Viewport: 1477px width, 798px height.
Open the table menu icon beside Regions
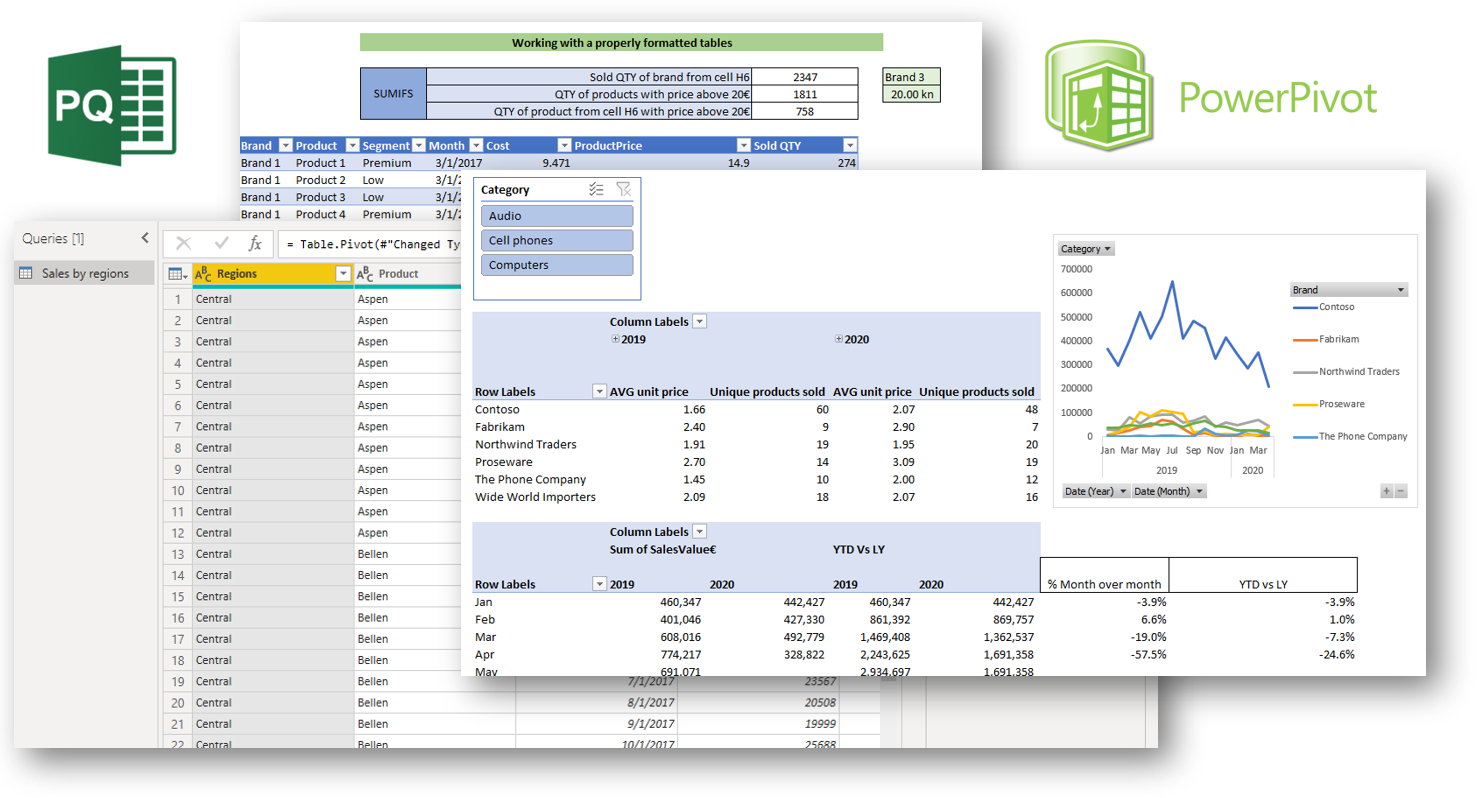point(176,274)
